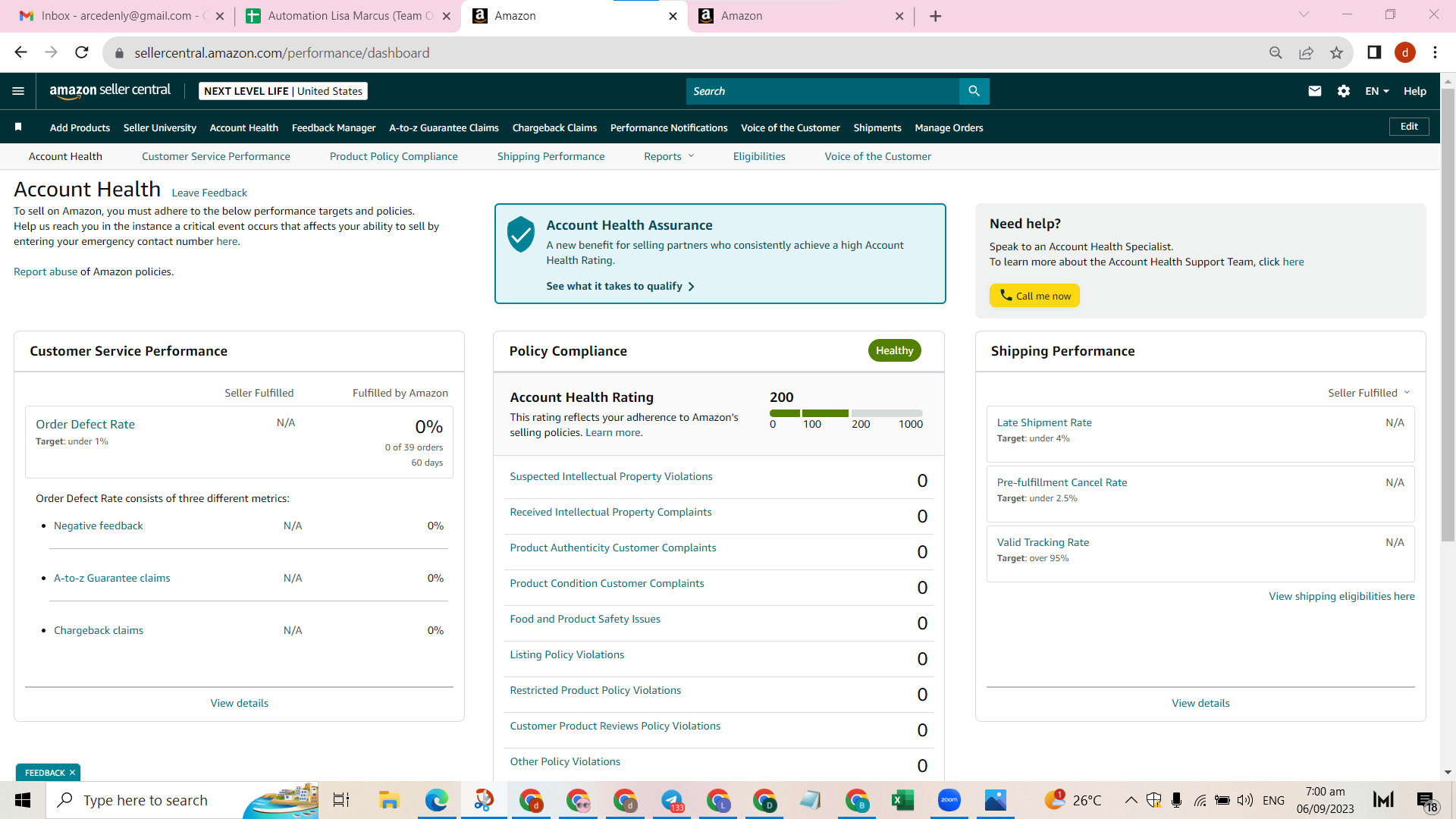Open Product Policy Compliance tab
Viewport: 1456px width, 819px height.
(x=394, y=156)
